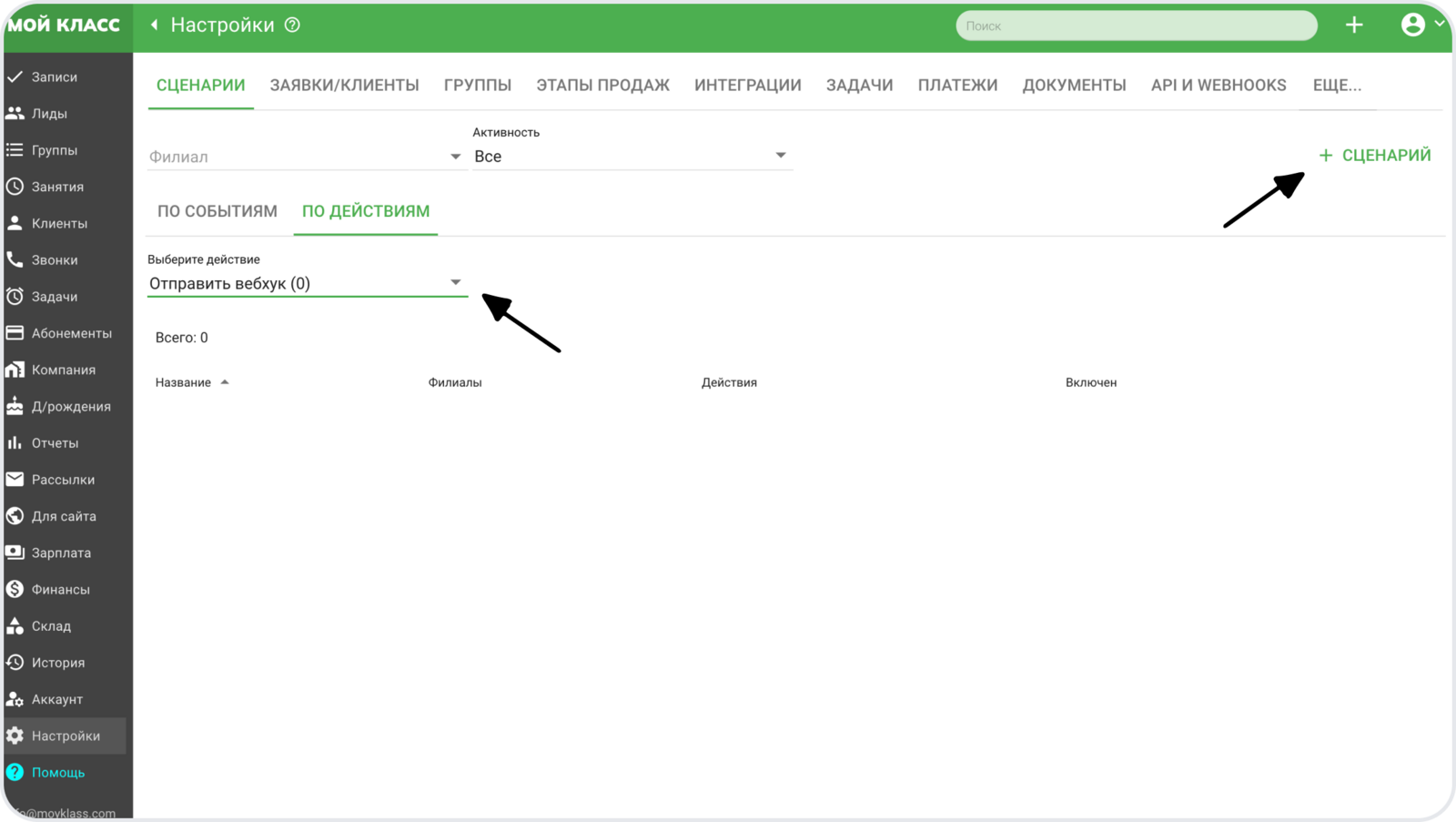1456x822 pixels.
Task: Click the bar chart icon for Отчеты
Action: tap(15, 442)
